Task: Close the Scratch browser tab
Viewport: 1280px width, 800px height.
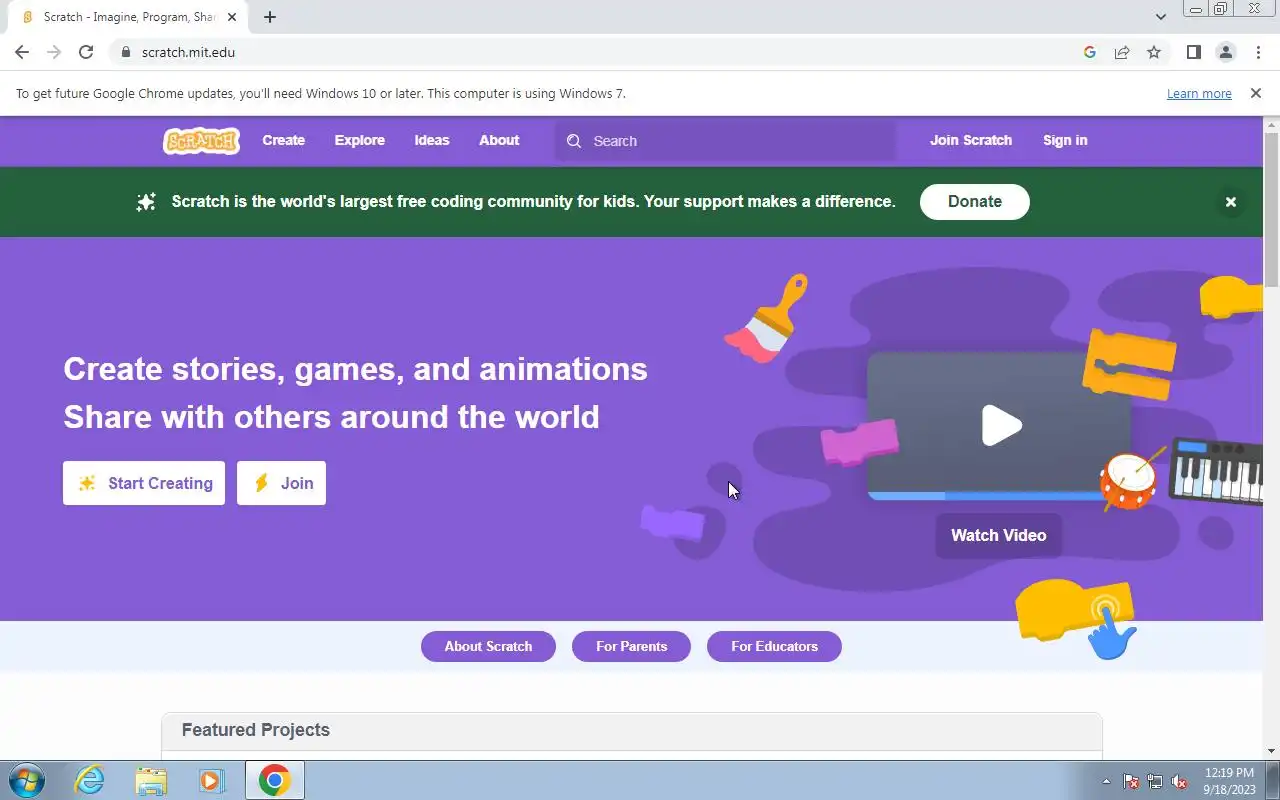Action: [x=232, y=17]
